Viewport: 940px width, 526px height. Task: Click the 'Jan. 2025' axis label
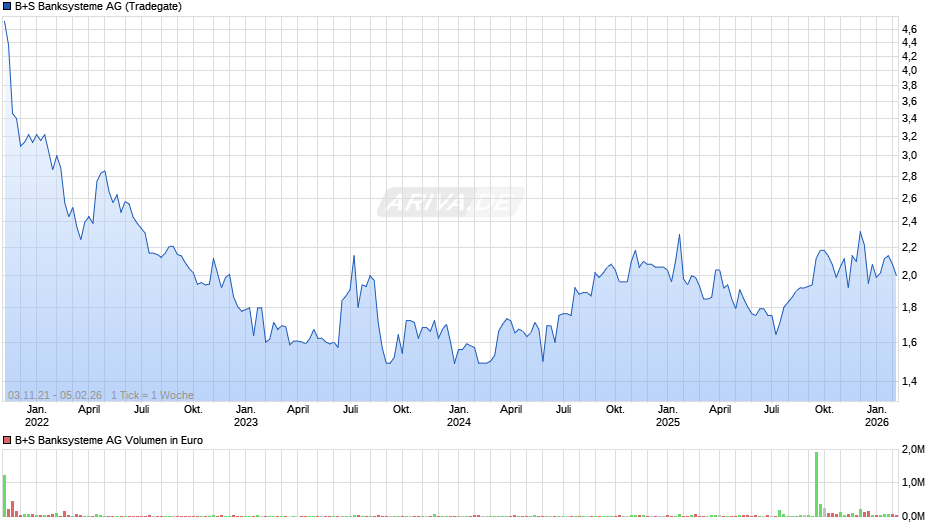668,416
